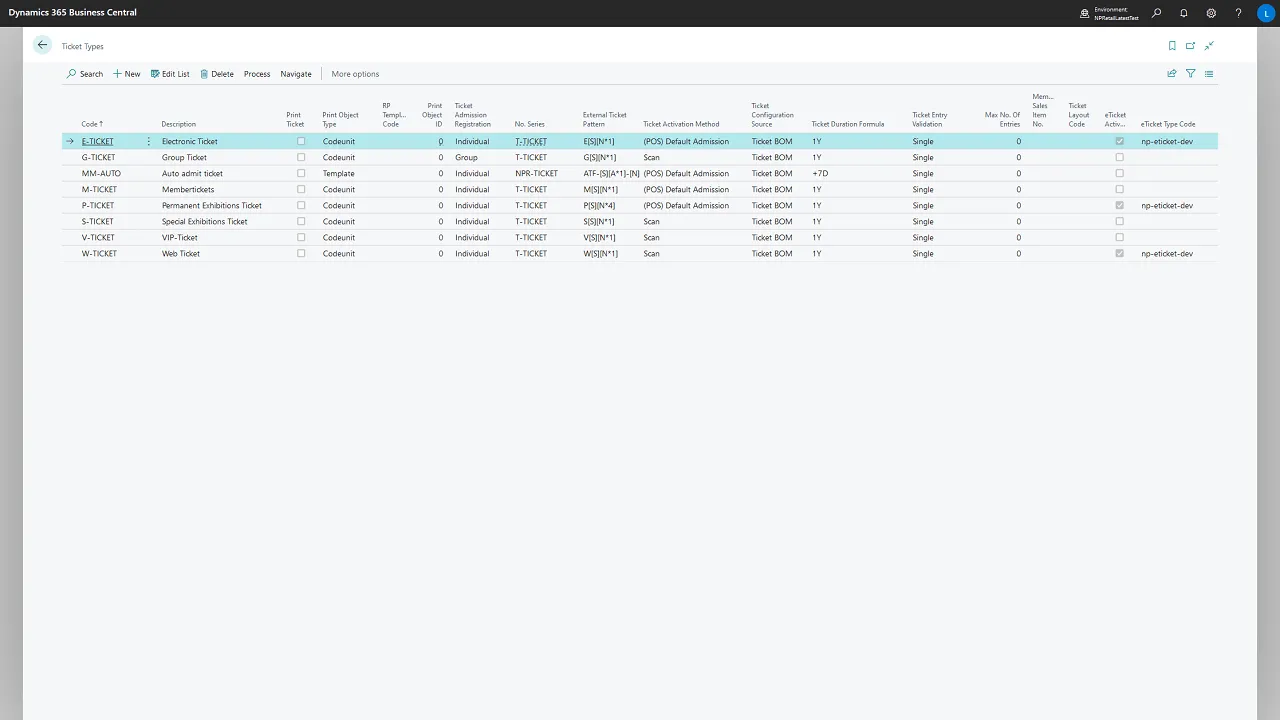Open the Navigate menu
Viewport: 1280px width, 720px height.
(296, 74)
